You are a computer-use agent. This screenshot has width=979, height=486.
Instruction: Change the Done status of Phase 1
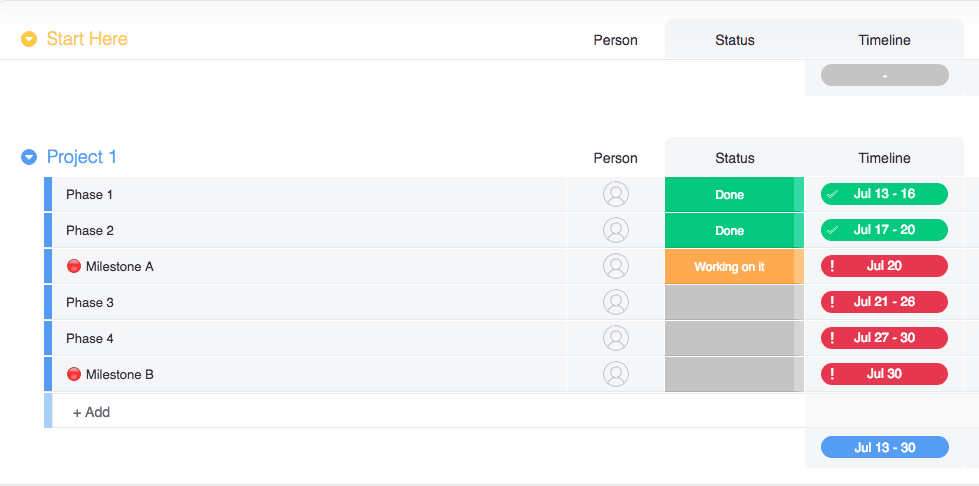point(734,194)
